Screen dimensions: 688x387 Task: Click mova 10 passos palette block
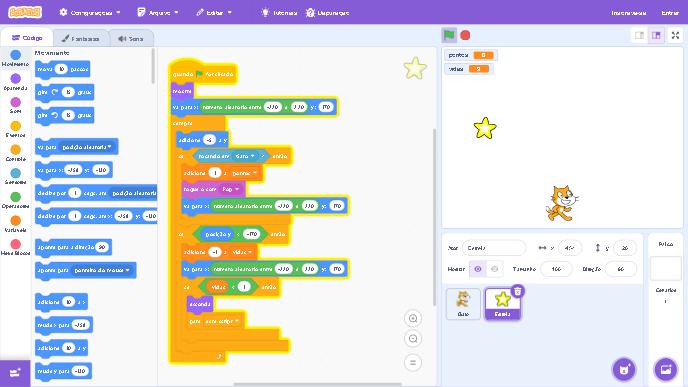point(62,69)
